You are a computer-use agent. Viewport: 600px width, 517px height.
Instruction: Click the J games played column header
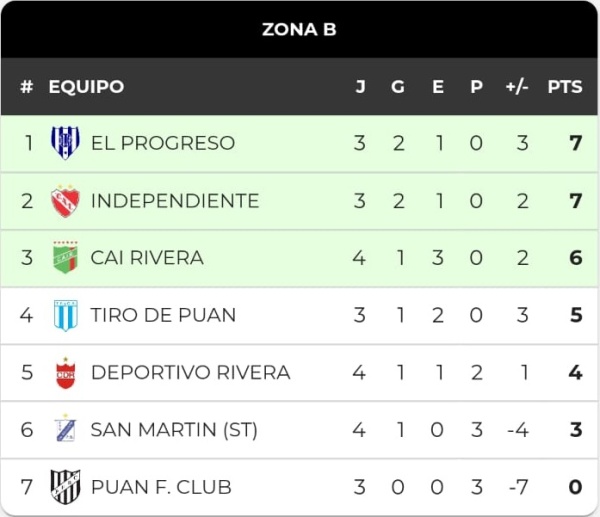360,87
